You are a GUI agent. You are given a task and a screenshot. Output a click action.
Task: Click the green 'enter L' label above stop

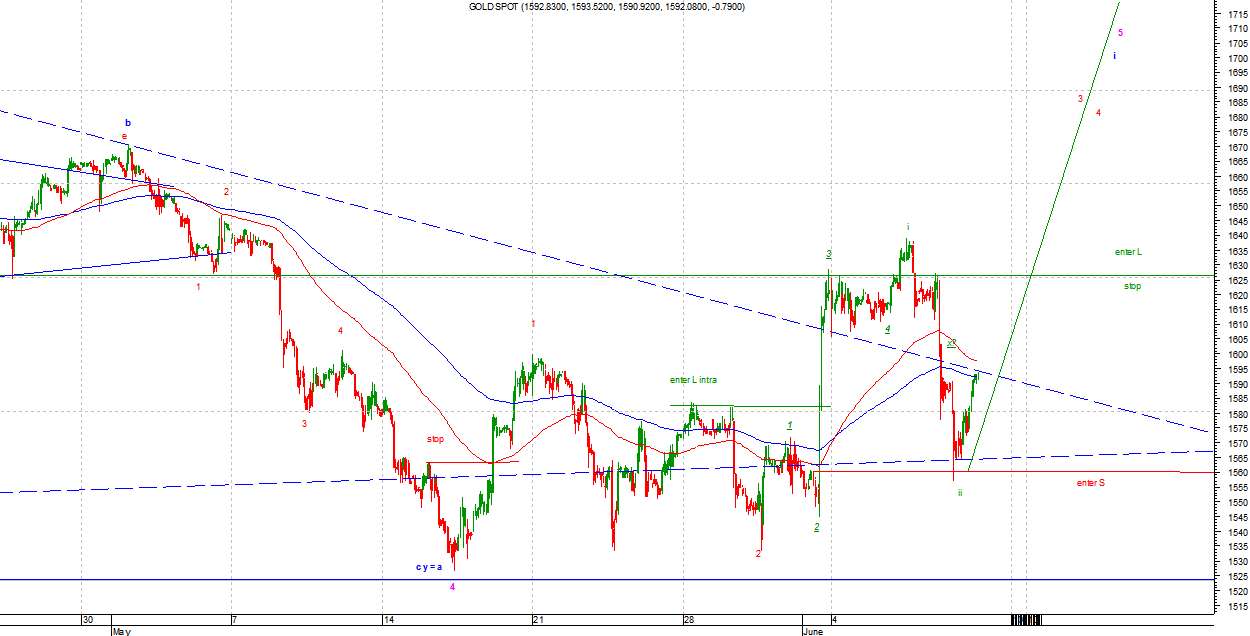[1128, 252]
